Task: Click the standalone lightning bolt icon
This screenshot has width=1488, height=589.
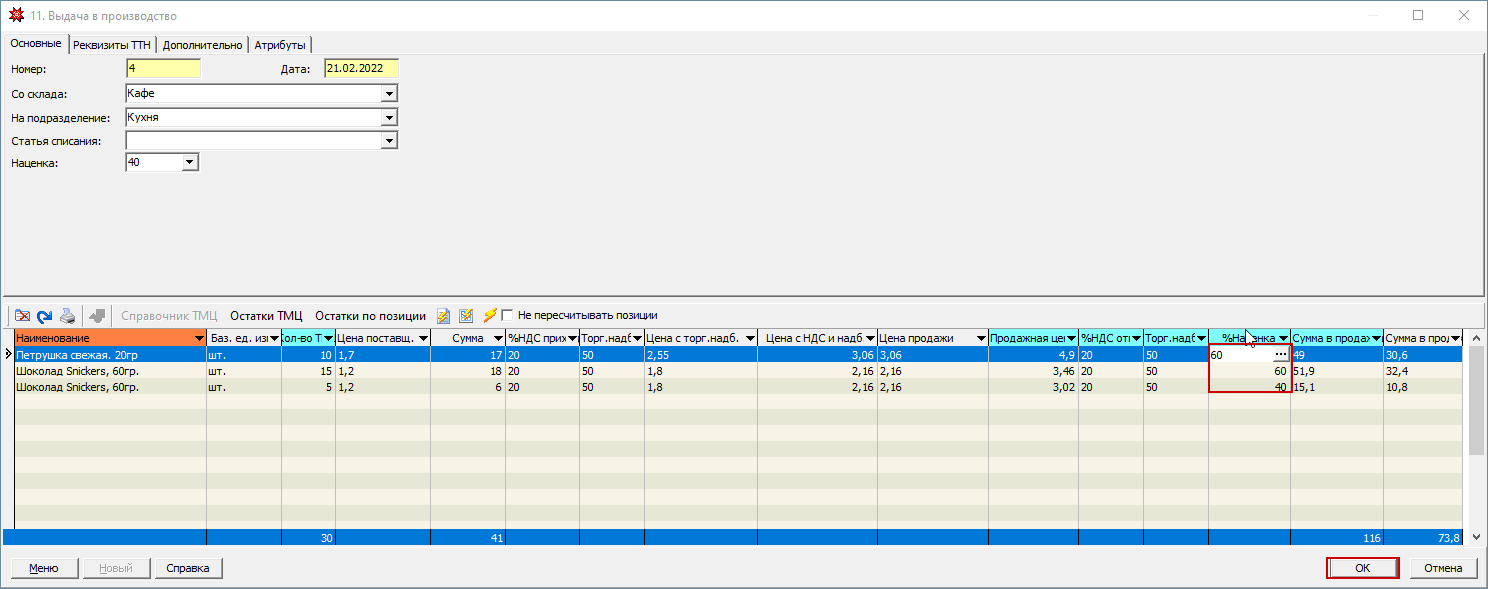Action: [489, 316]
